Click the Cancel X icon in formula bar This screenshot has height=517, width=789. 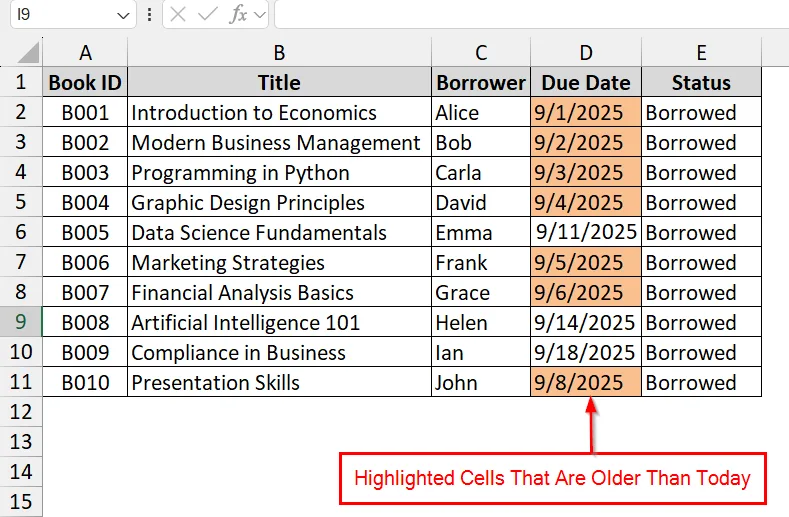point(178,15)
